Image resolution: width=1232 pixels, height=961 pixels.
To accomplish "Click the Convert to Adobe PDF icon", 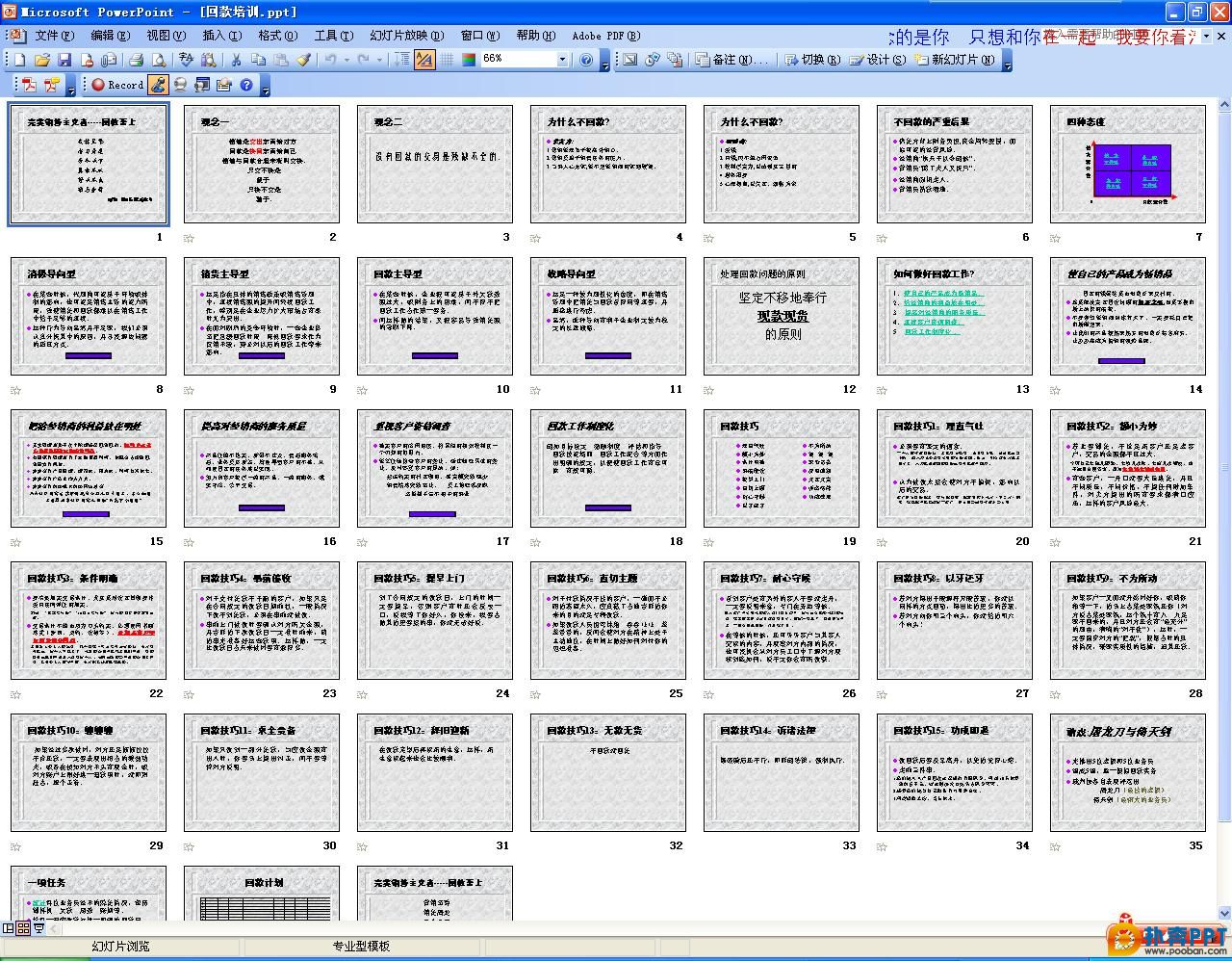I will [x=29, y=85].
